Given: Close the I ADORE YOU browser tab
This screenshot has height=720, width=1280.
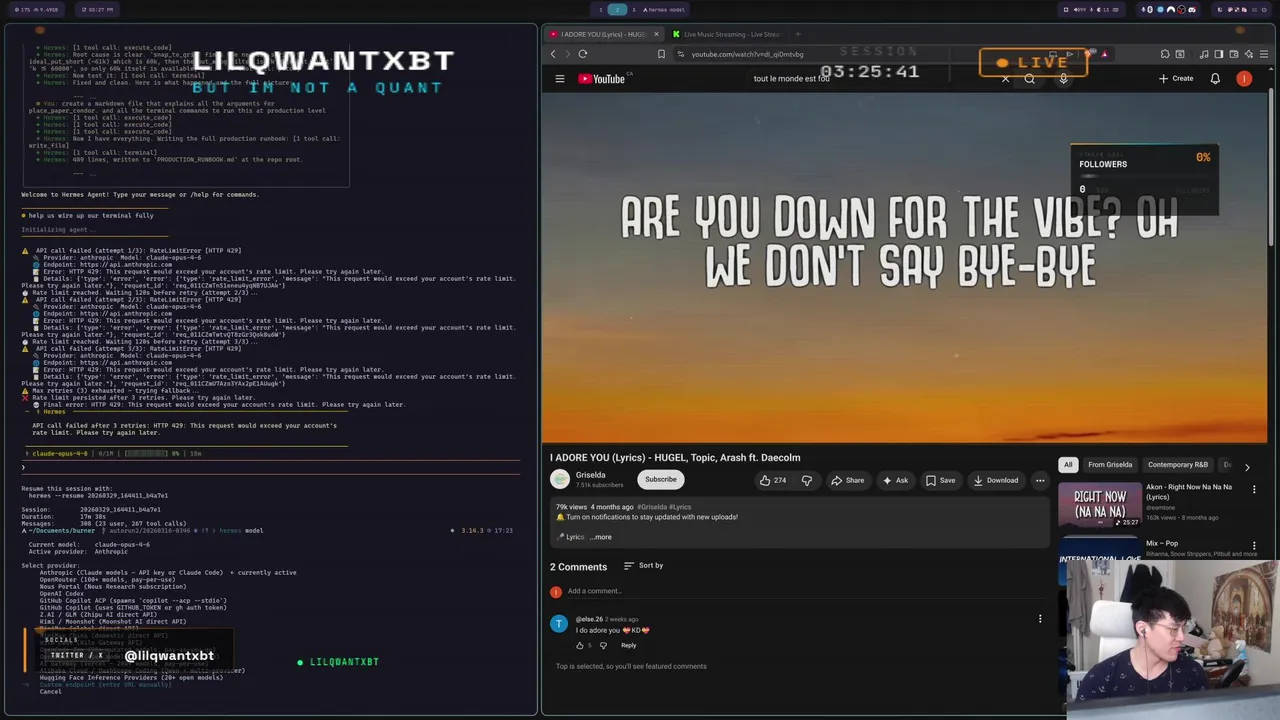Looking at the screenshot, I should tap(656, 34).
